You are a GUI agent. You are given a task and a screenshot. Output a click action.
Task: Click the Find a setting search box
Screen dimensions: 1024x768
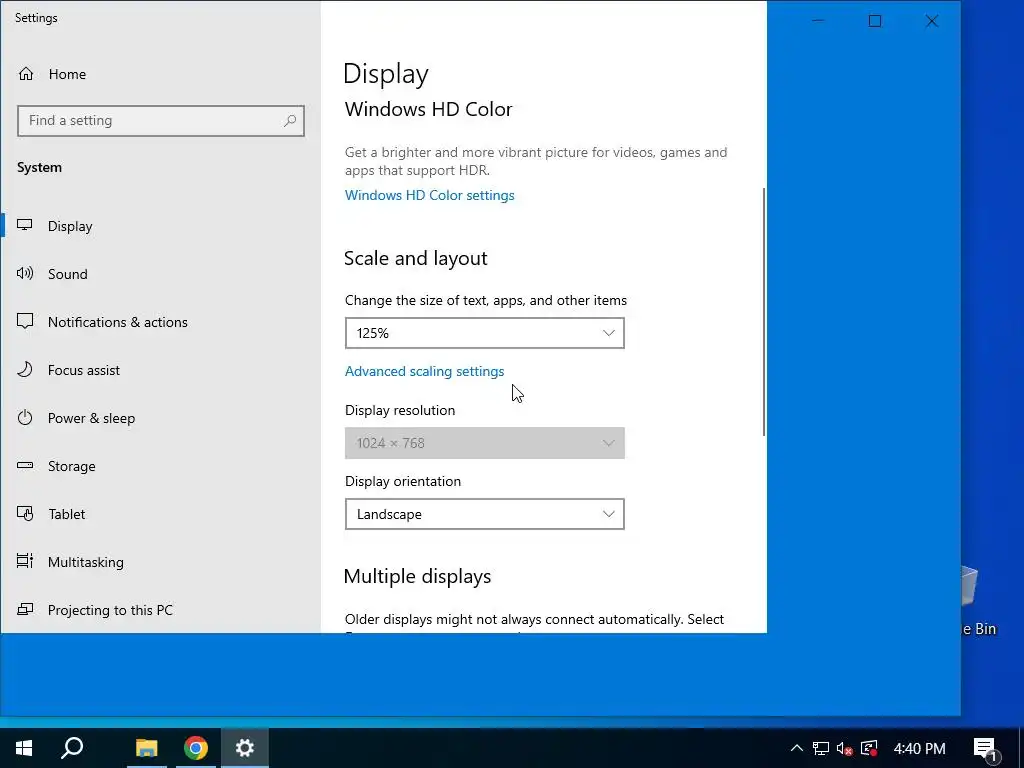click(x=161, y=121)
